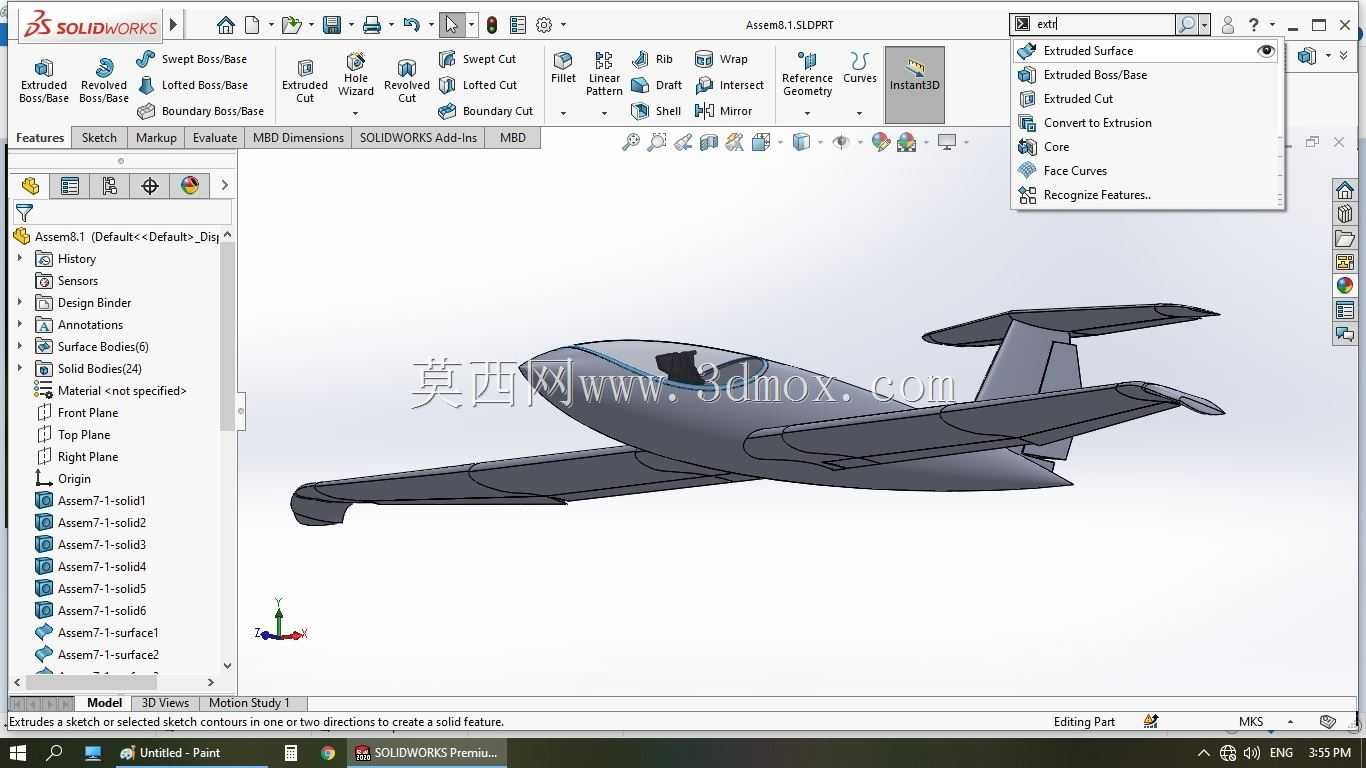Select Recognize Features from search results
The image size is (1366, 768).
point(1146,195)
